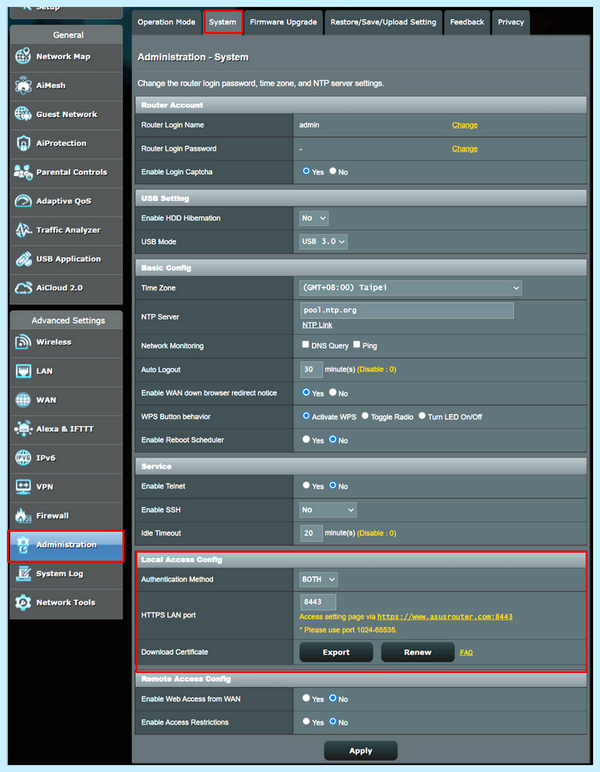
Task: Click Change for Router Login Password
Action: coord(465,149)
